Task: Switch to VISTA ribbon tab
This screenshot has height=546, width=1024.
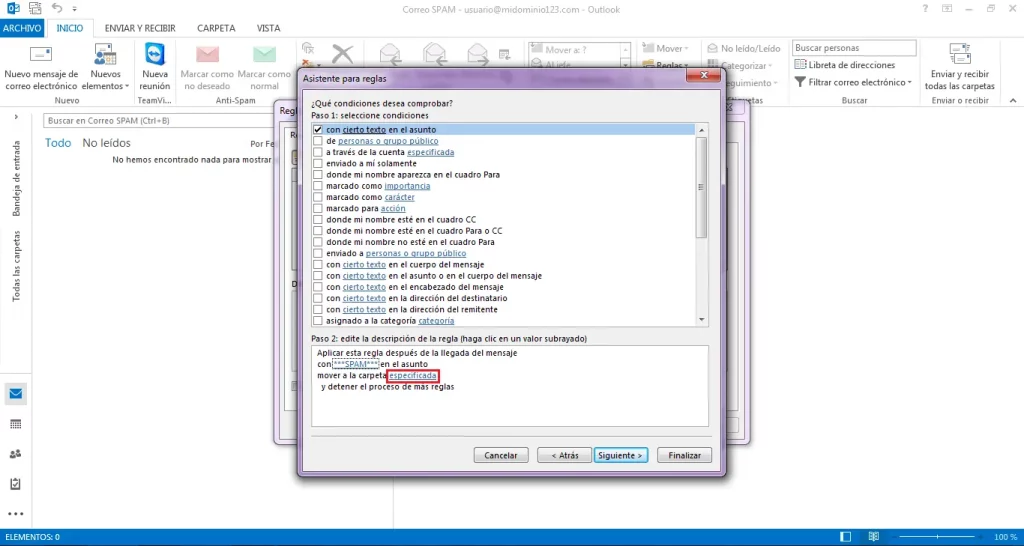Action: [x=268, y=28]
